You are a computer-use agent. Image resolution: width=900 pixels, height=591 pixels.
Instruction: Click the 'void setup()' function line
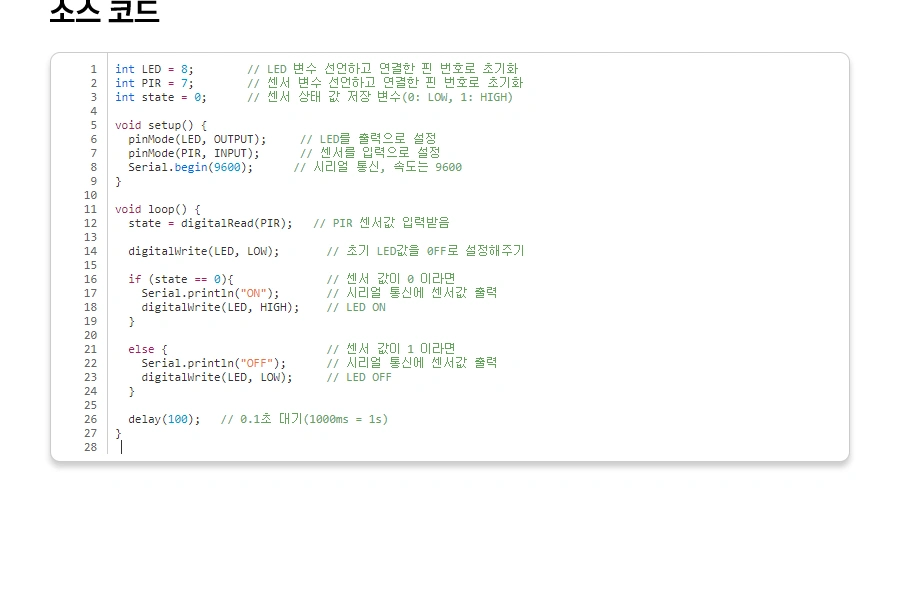tap(160, 125)
